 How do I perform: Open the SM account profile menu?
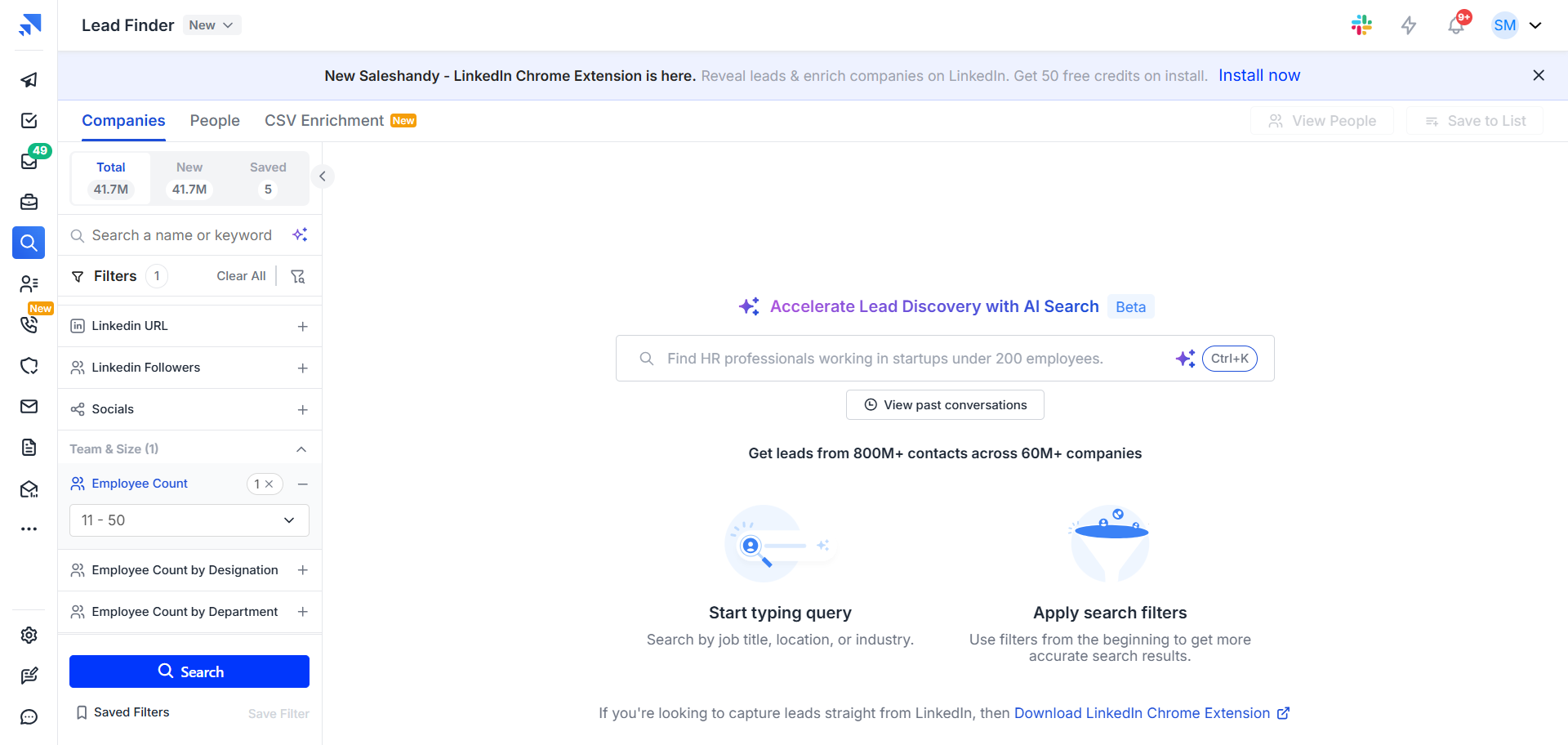[x=1517, y=25]
